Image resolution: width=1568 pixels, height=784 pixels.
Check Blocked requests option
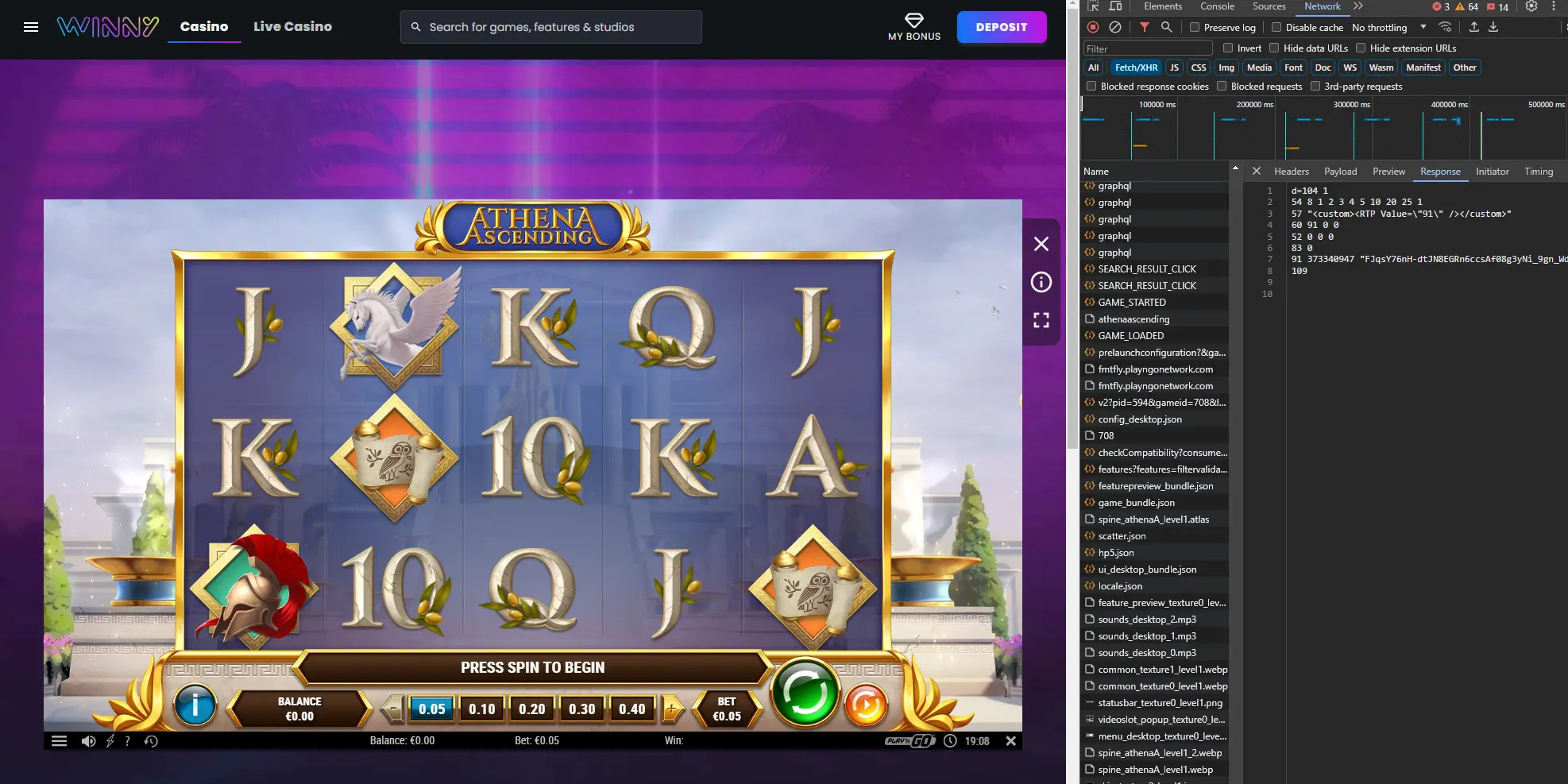[x=1222, y=86]
